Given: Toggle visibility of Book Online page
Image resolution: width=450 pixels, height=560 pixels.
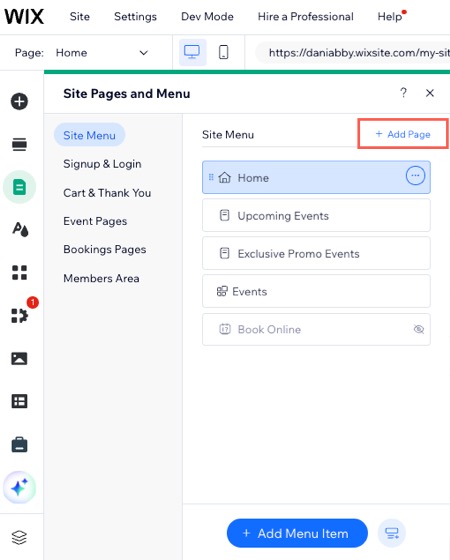Looking at the screenshot, I should click(419, 329).
